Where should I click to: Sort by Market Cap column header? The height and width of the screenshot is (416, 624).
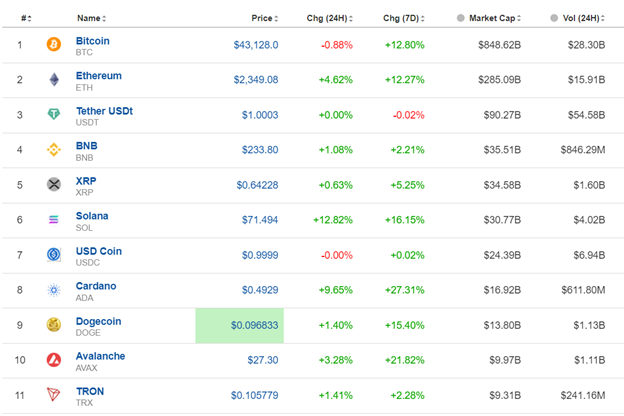pos(495,18)
